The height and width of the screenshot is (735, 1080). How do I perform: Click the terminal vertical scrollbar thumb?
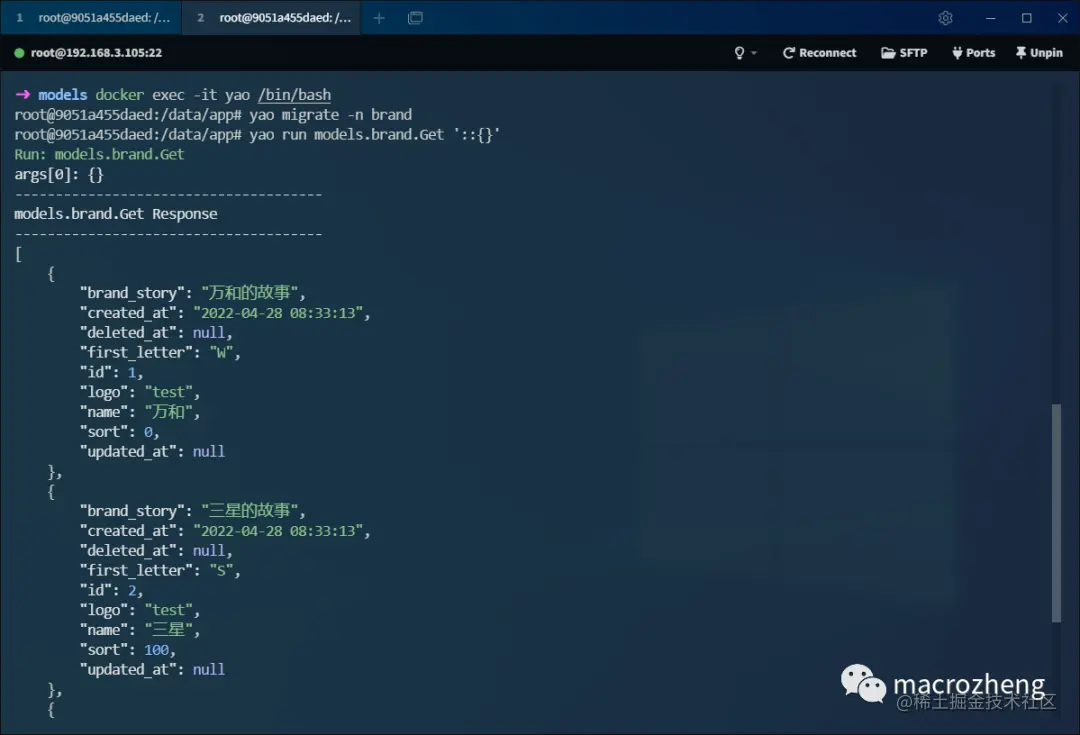pos(1056,513)
